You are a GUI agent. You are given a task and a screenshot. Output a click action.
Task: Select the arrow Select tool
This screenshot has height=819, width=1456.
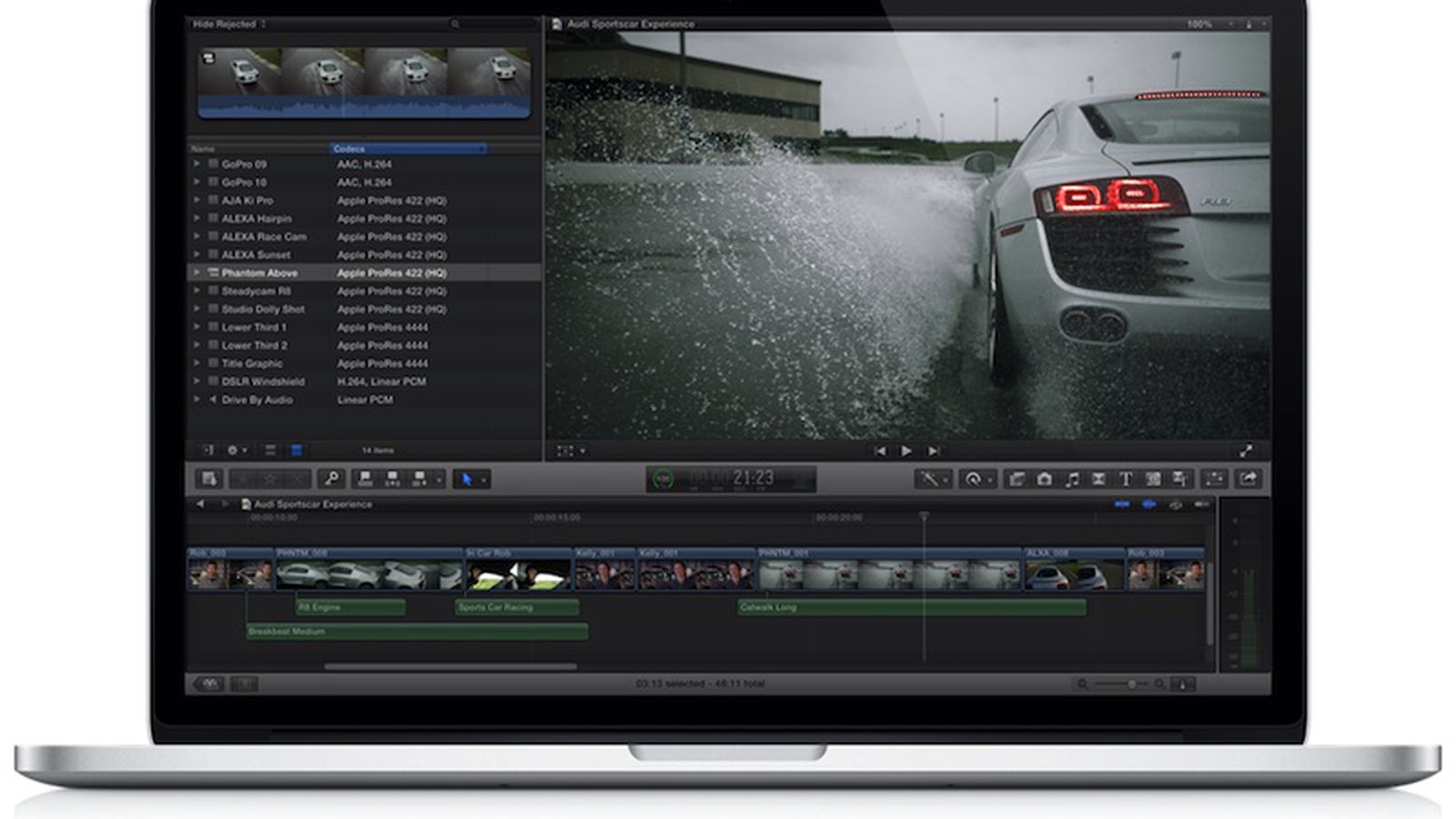[x=466, y=479]
